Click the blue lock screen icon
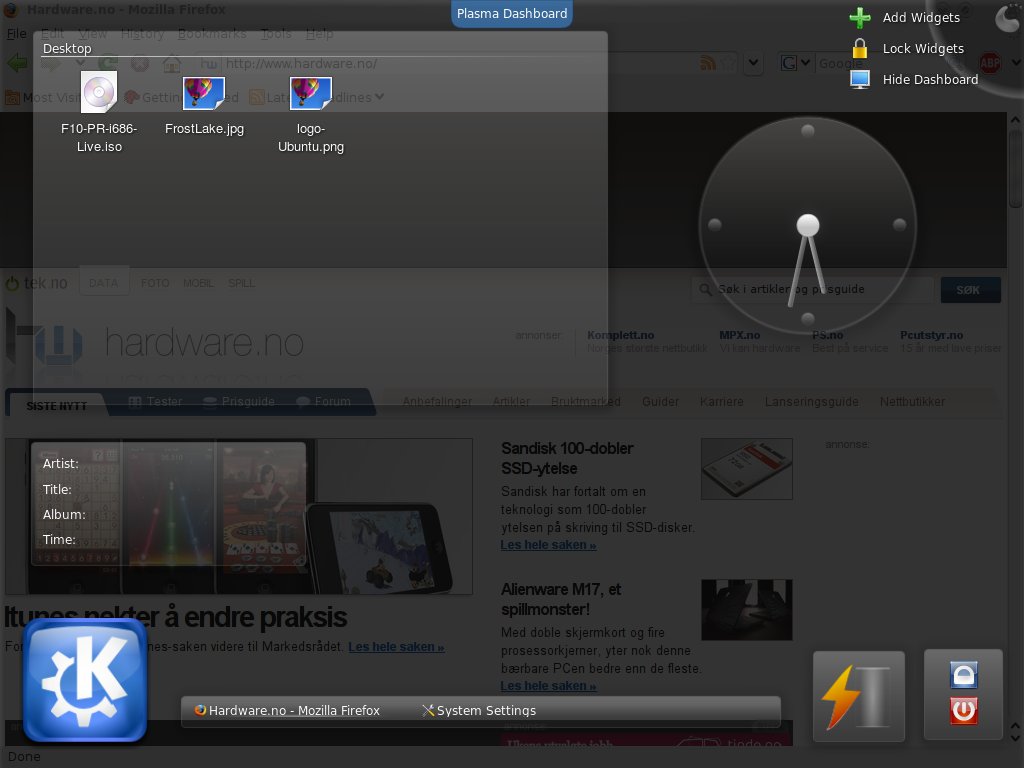This screenshot has height=768, width=1024. coord(963,675)
